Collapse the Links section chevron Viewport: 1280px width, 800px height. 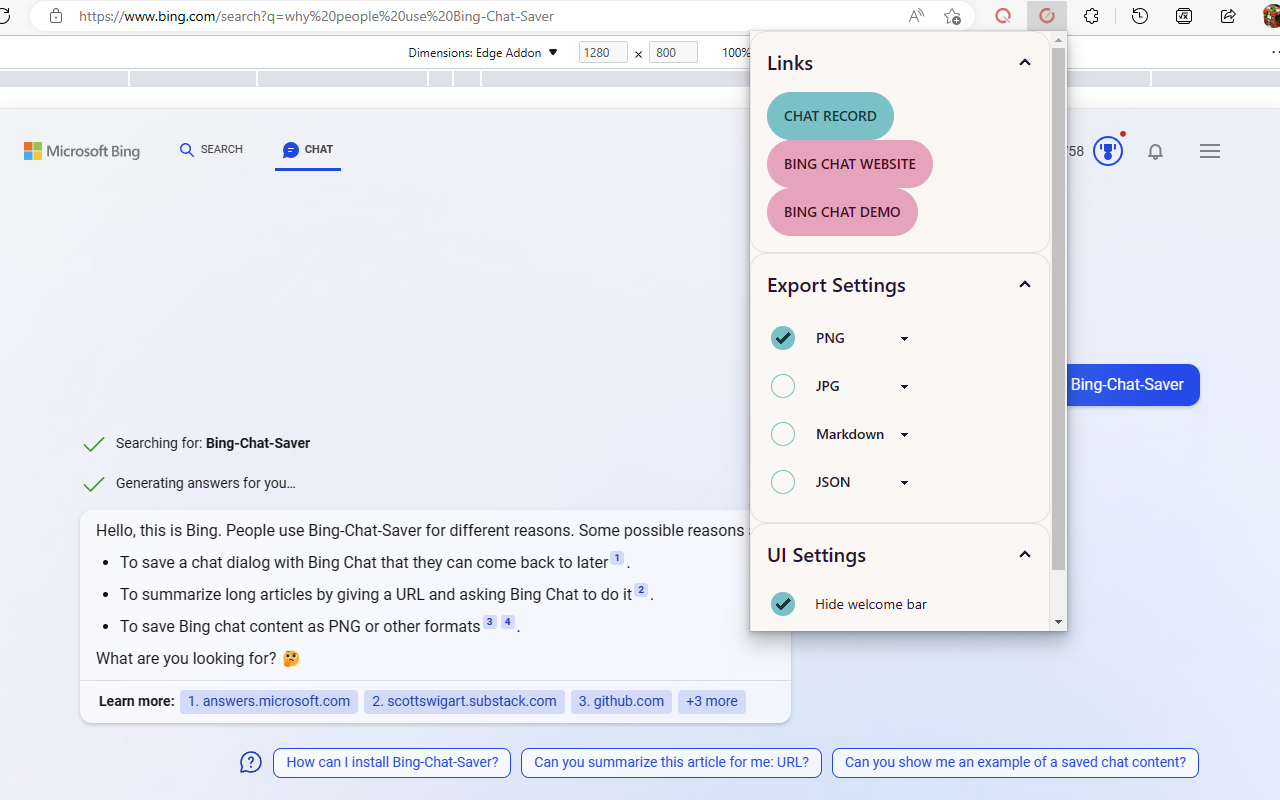pyautogui.click(x=1024, y=63)
